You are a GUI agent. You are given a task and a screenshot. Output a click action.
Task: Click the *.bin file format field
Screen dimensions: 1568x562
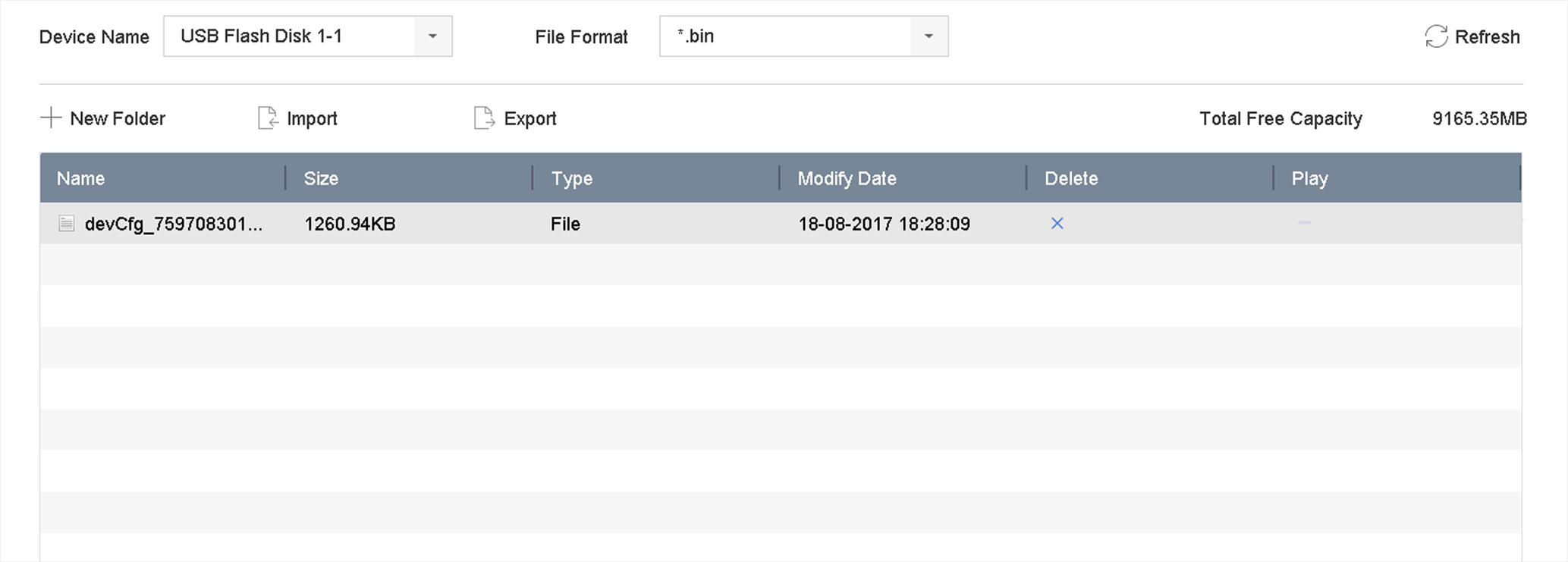785,36
